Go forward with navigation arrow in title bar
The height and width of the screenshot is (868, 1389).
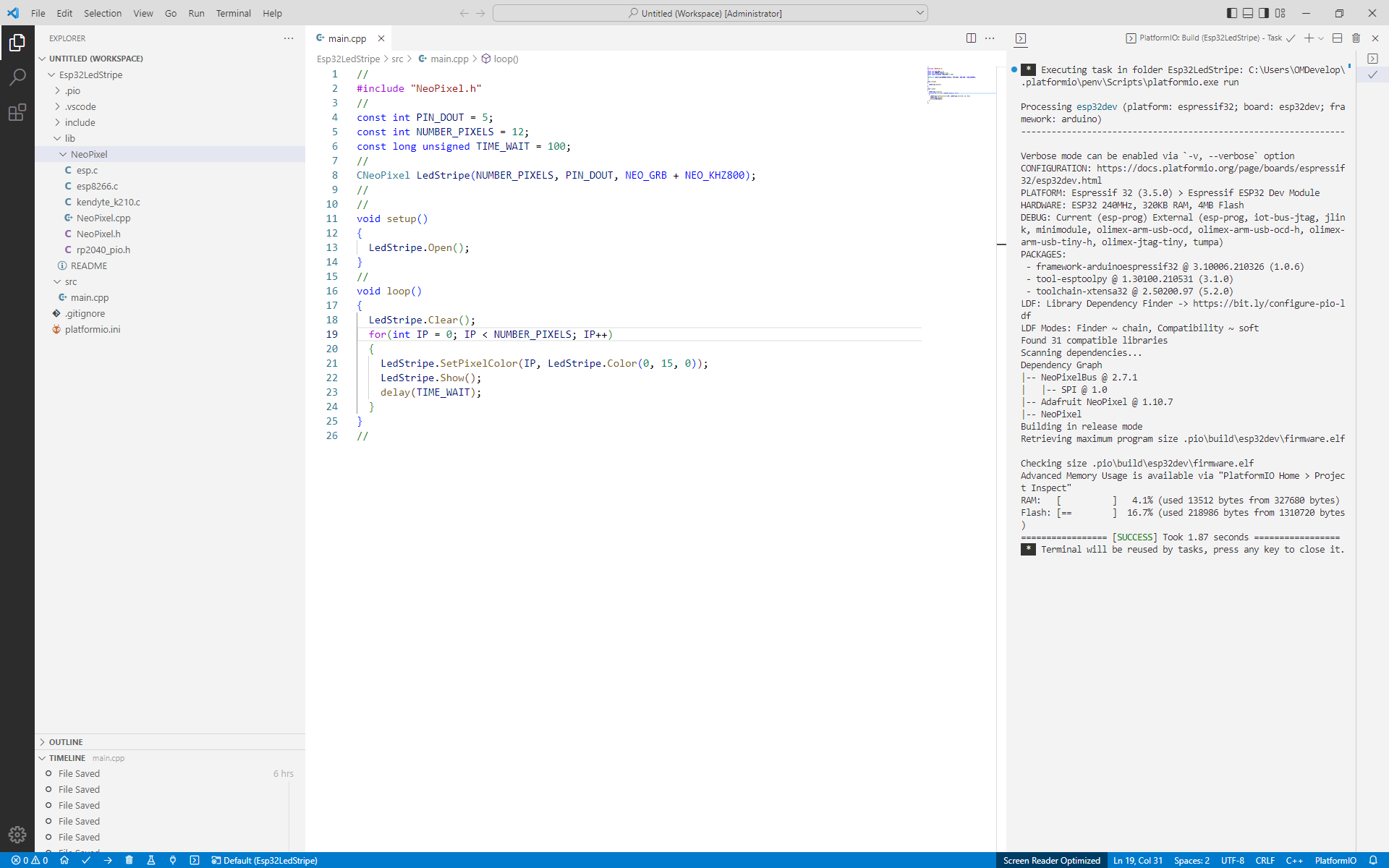[x=480, y=13]
